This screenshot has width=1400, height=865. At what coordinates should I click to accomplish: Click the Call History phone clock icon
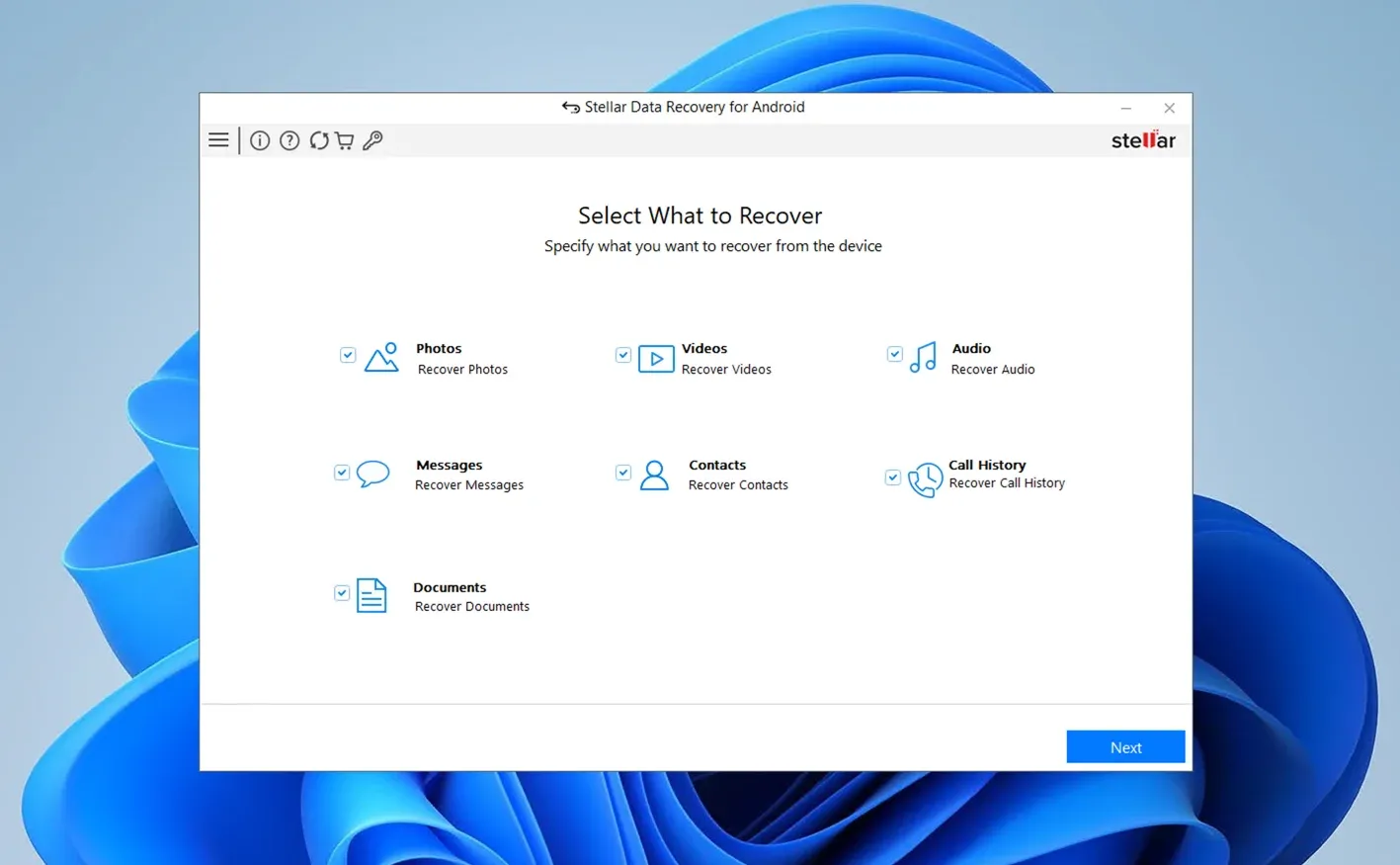point(925,479)
